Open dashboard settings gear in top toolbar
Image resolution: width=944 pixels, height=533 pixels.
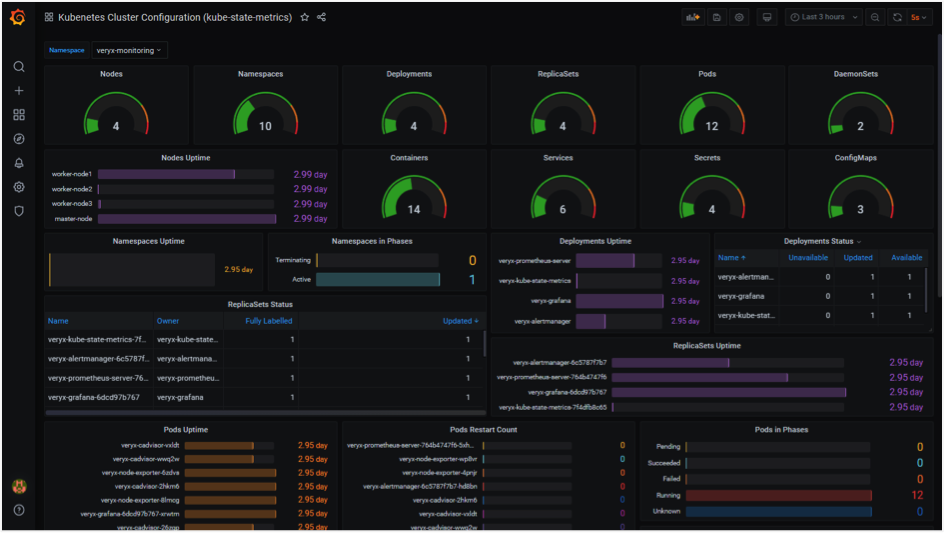[x=739, y=17]
